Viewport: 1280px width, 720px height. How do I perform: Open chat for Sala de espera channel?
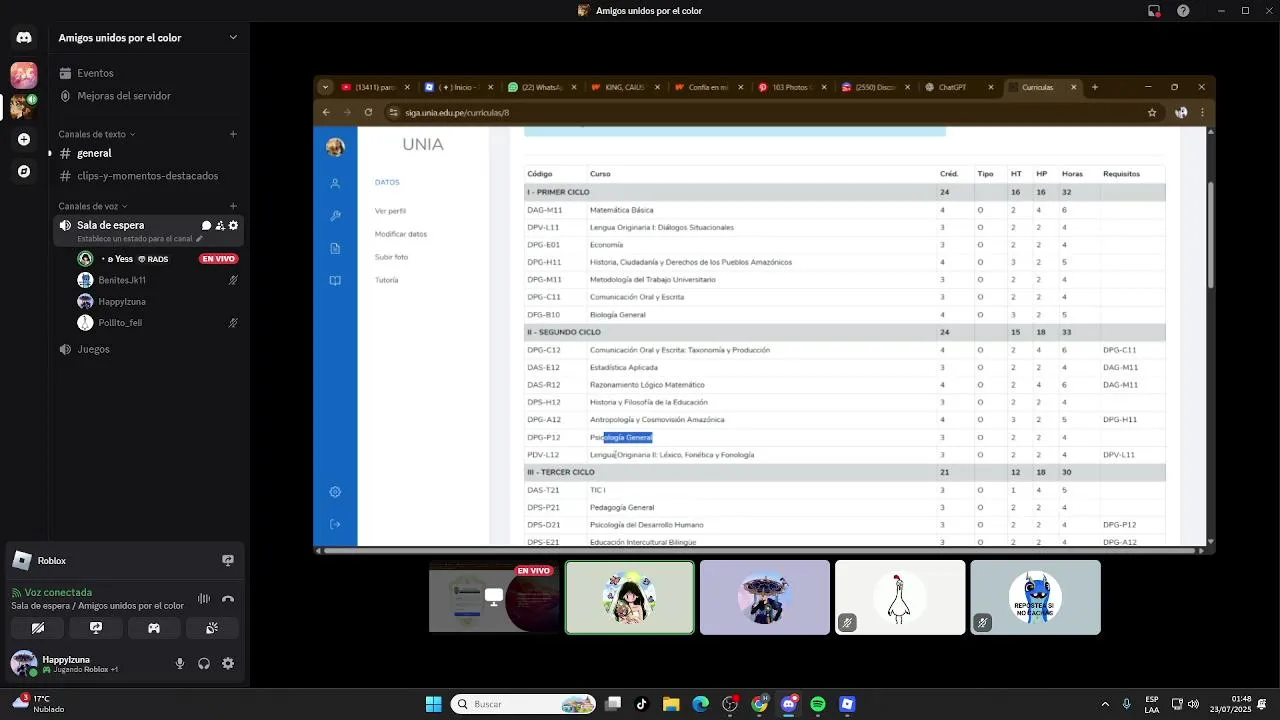click(206, 226)
